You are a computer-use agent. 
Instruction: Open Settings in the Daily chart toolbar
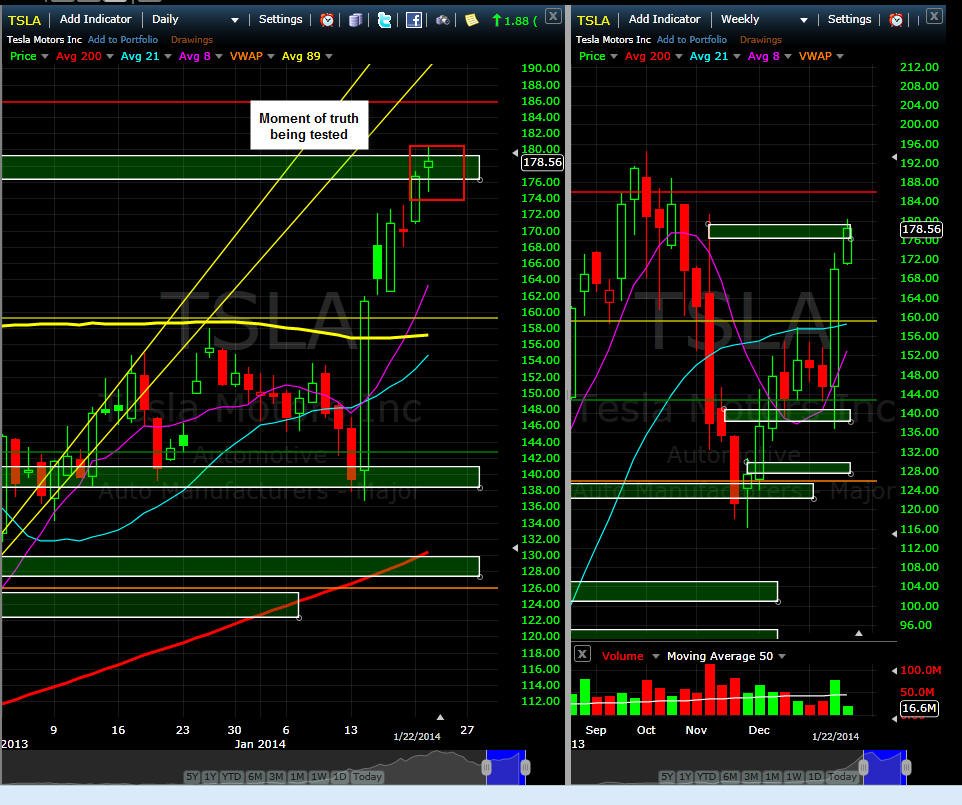[280, 20]
